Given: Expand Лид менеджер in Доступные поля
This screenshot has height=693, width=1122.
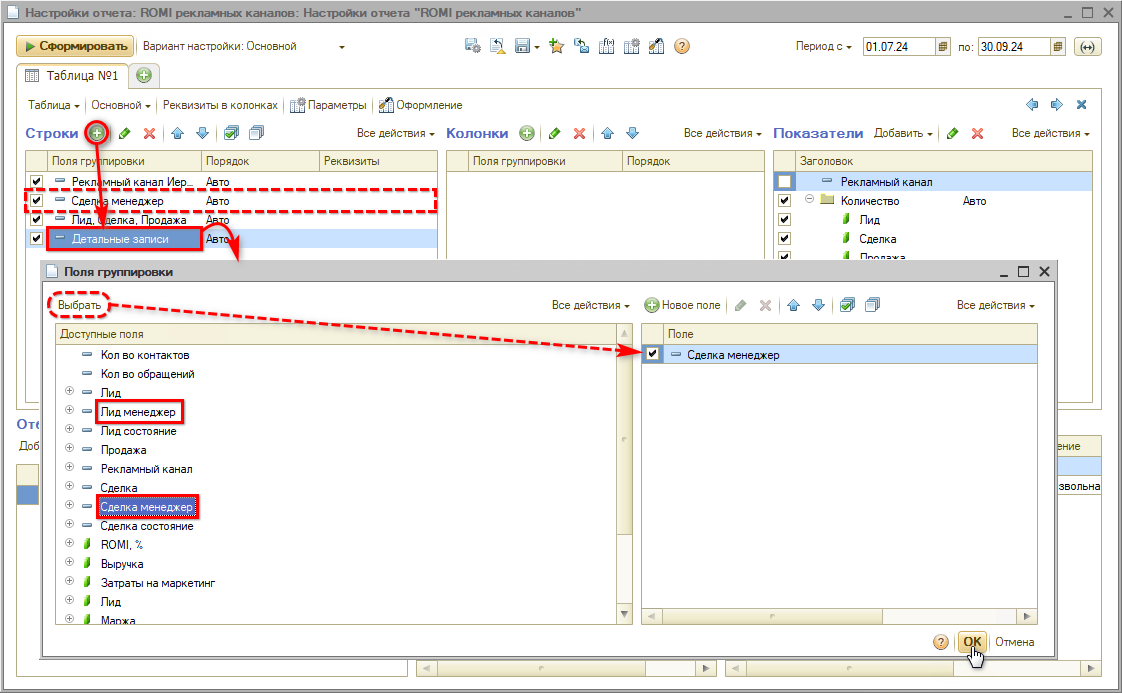Looking at the screenshot, I should pyautogui.click(x=69, y=410).
